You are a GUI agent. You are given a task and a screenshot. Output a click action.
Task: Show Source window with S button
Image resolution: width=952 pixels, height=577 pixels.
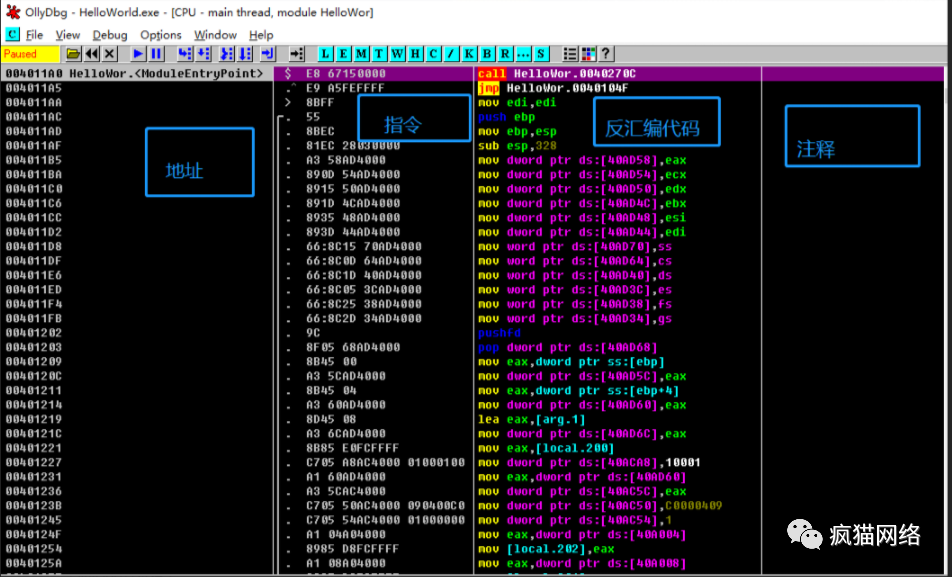(541, 54)
